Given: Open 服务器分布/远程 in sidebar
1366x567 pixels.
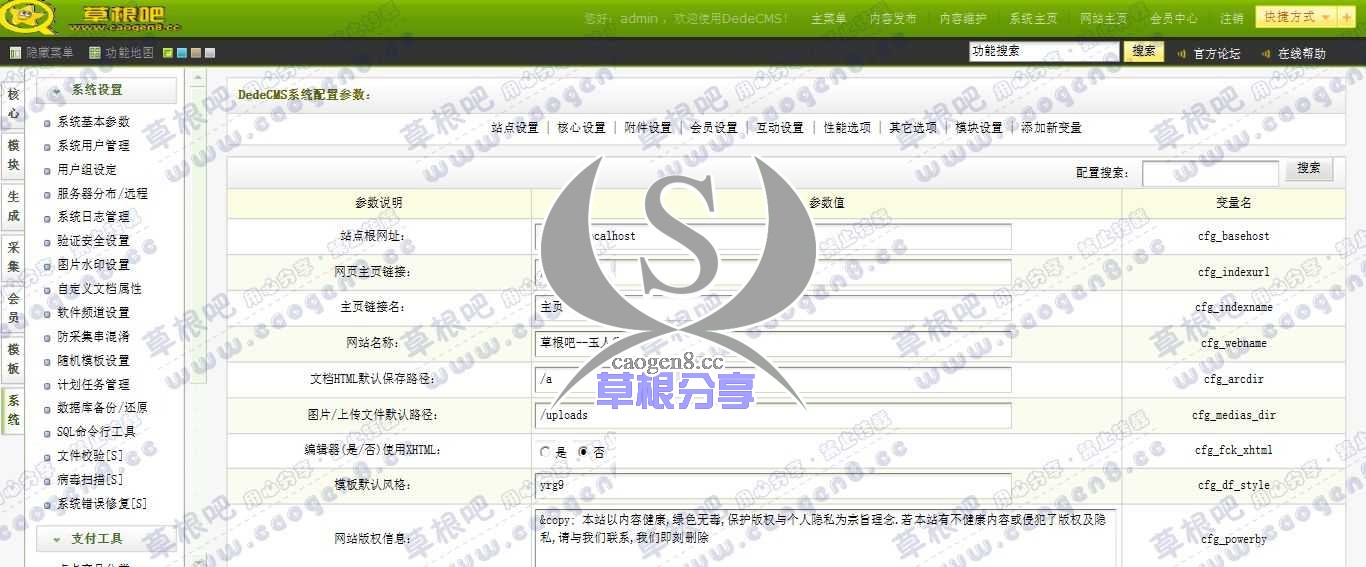Looking at the screenshot, I should [102, 194].
